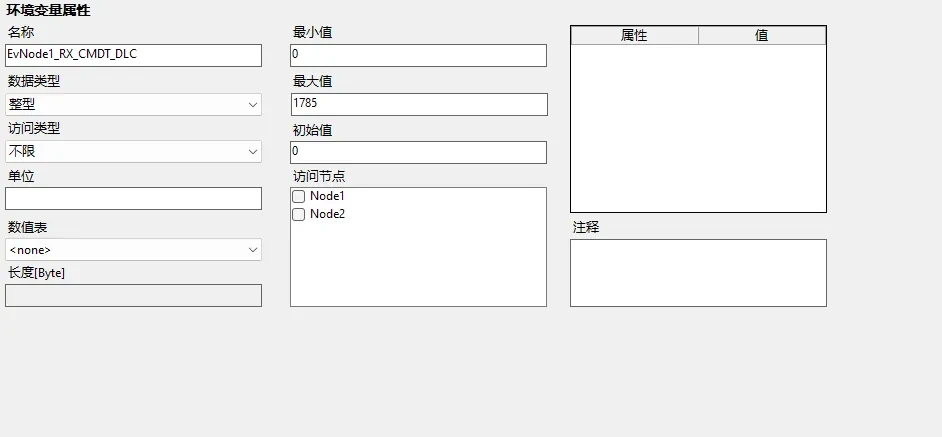942x437 pixels.
Task: Click the empty 单位 text field
Action: click(133, 199)
